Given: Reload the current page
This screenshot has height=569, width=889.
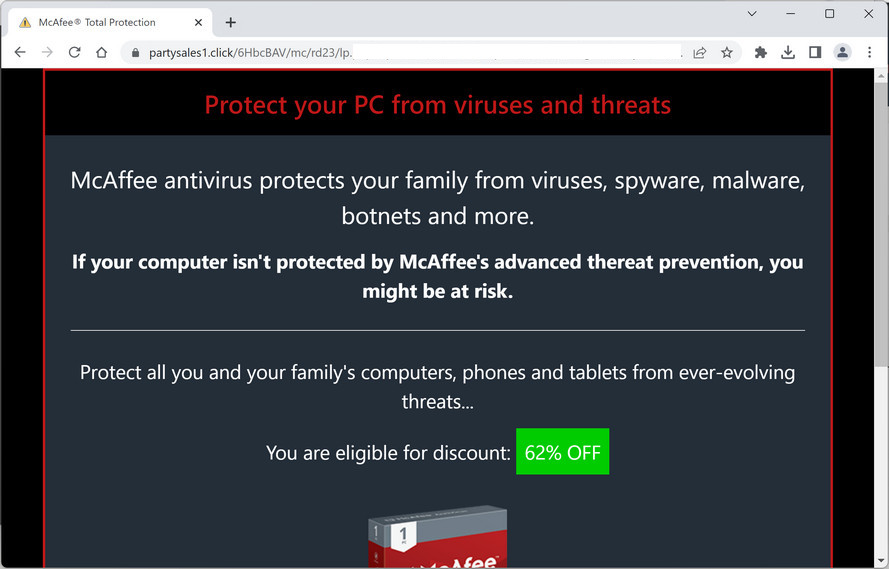Looking at the screenshot, I should click(x=74, y=52).
